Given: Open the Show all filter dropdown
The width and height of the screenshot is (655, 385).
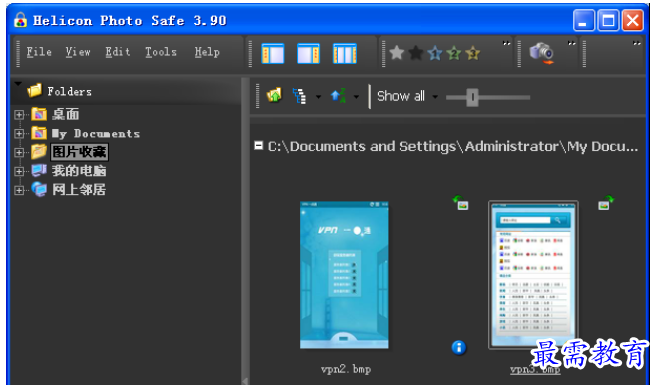Looking at the screenshot, I should 407,96.
